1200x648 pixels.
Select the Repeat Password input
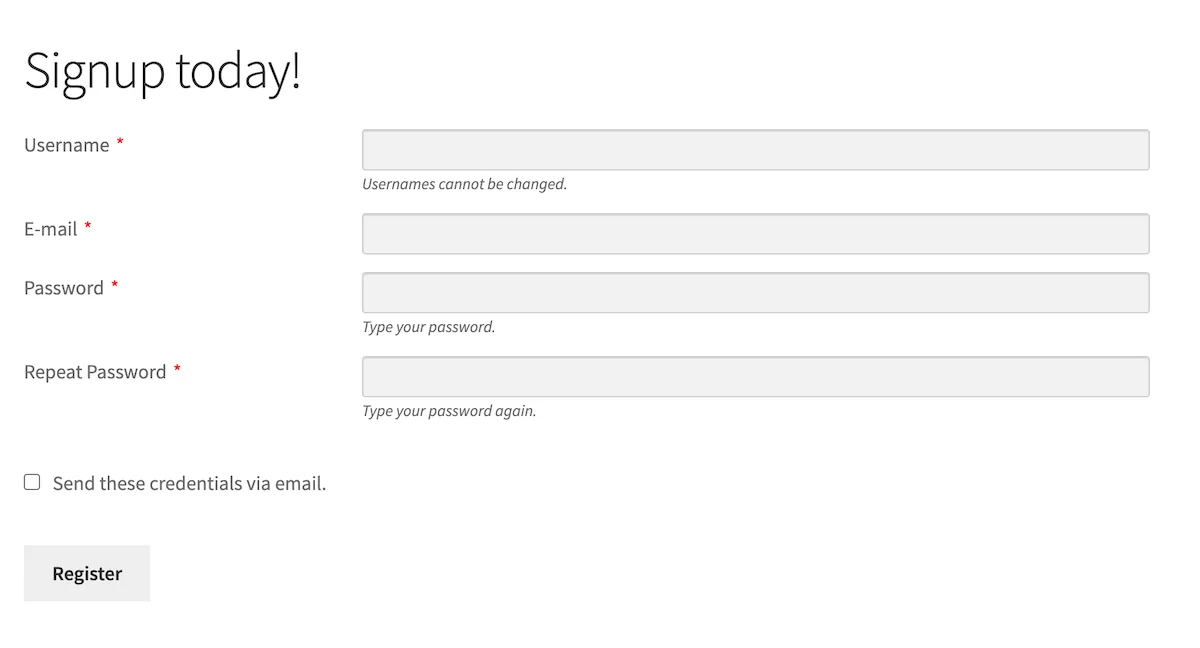click(x=755, y=377)
